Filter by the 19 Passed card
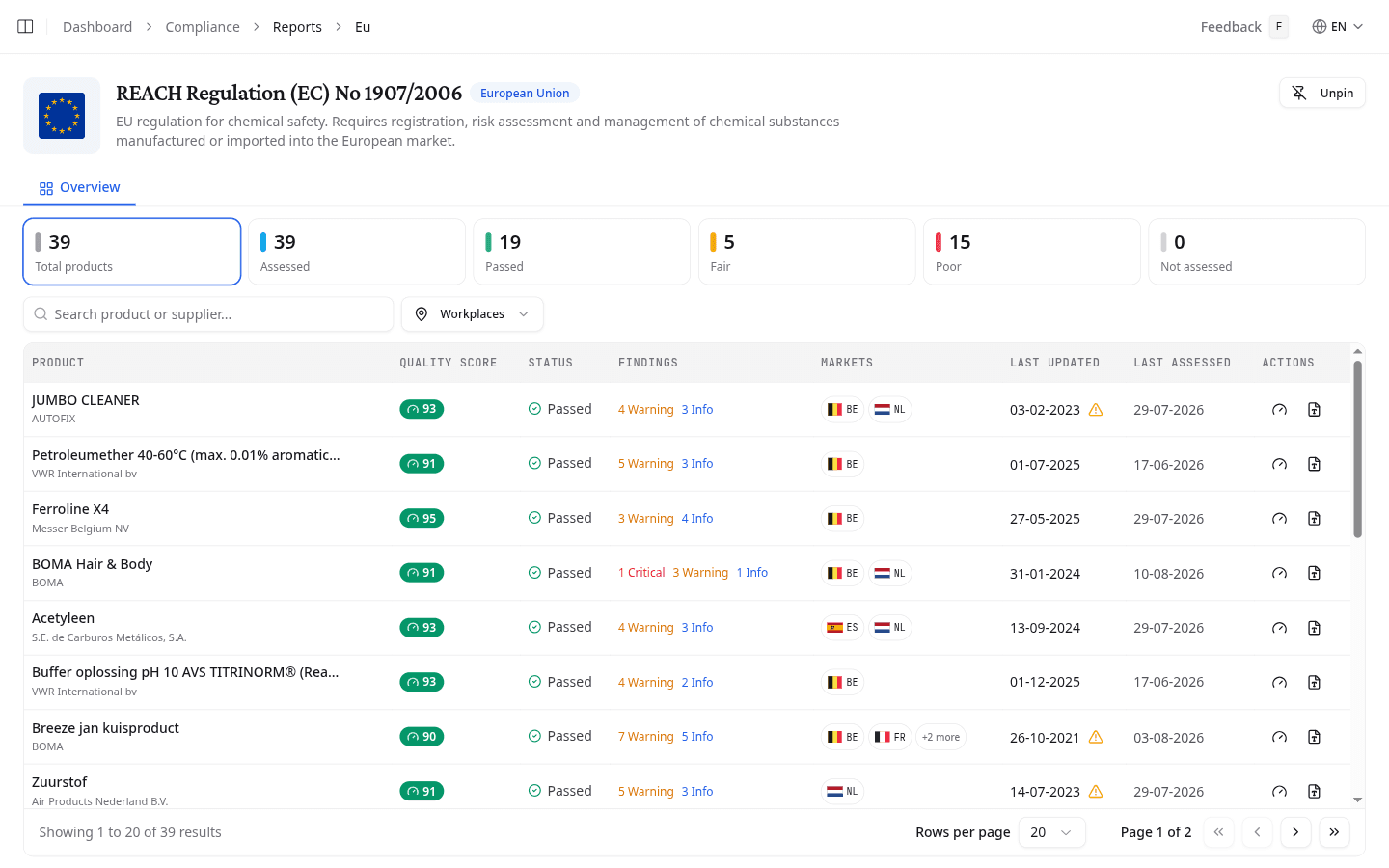Viewport: 1389px width, 868px height. pyautogui.click(x=582, y=252)
